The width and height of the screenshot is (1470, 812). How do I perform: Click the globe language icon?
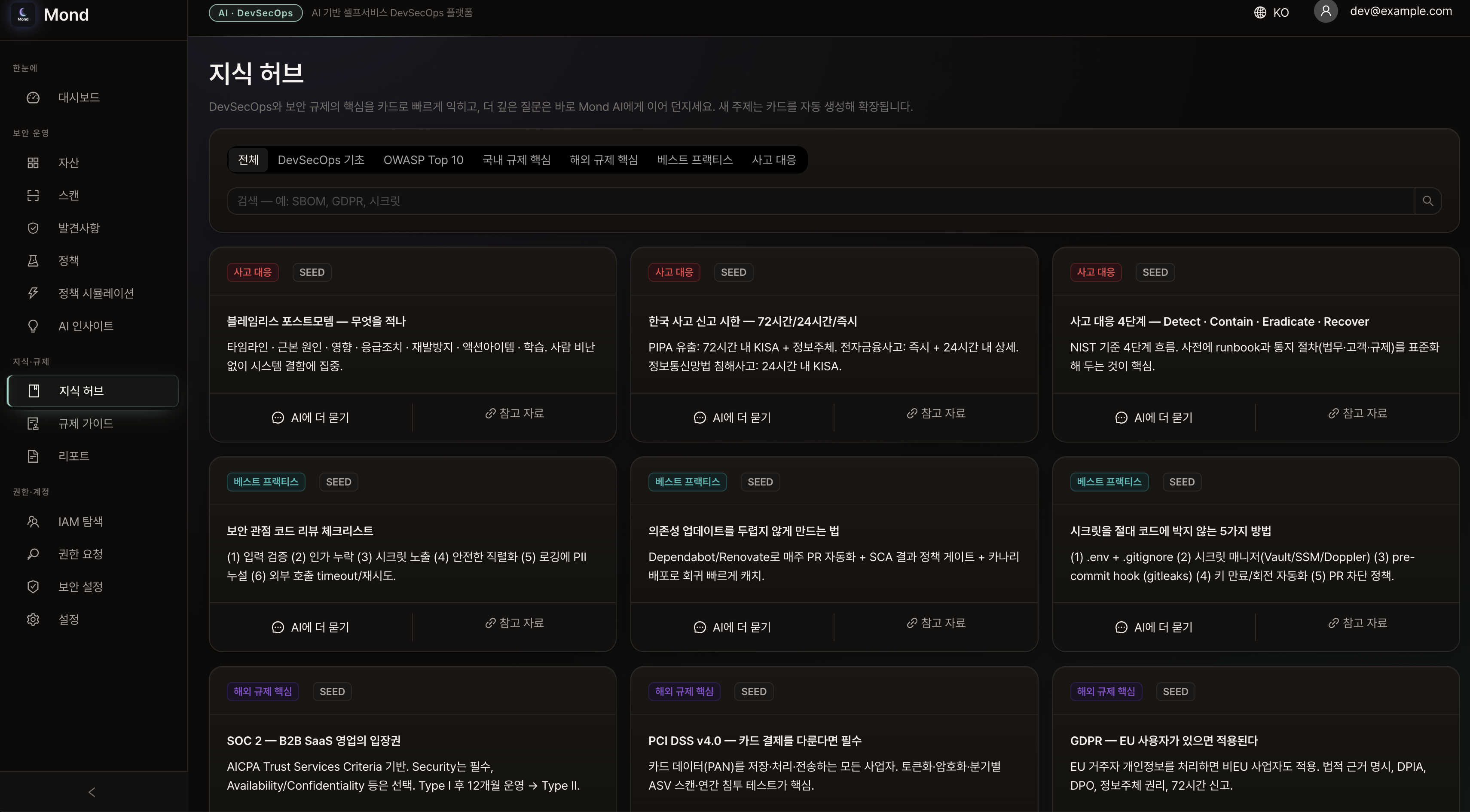coord(1260,12)
